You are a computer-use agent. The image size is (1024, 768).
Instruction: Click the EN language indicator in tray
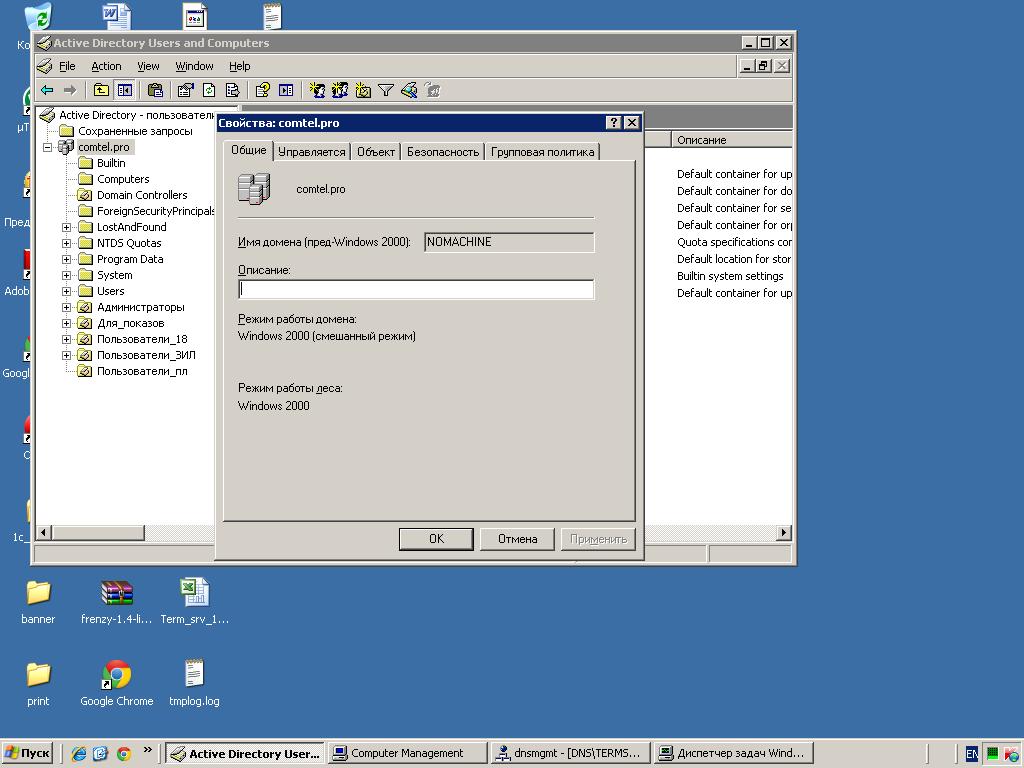tap(971, 754)
